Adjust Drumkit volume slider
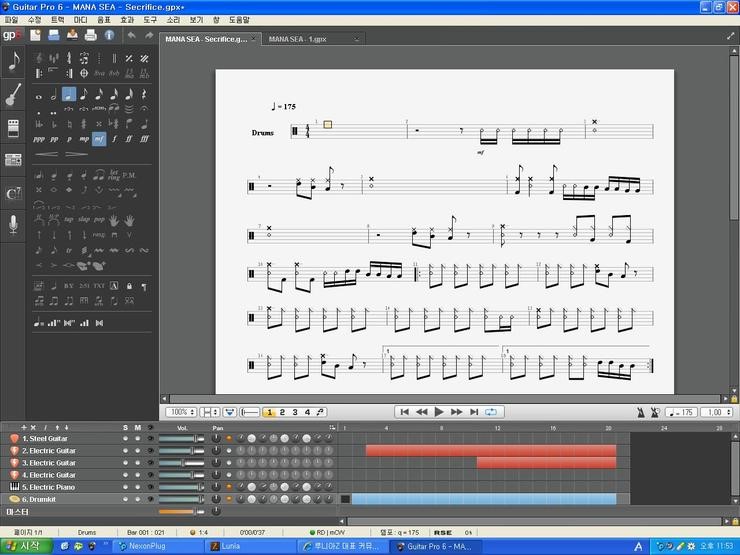The height and width of the screenshot is (555, 740). [x=182, y=499]
